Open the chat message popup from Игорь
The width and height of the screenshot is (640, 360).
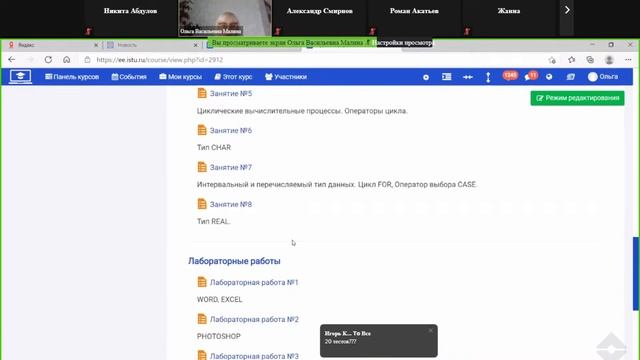point(378,341)
